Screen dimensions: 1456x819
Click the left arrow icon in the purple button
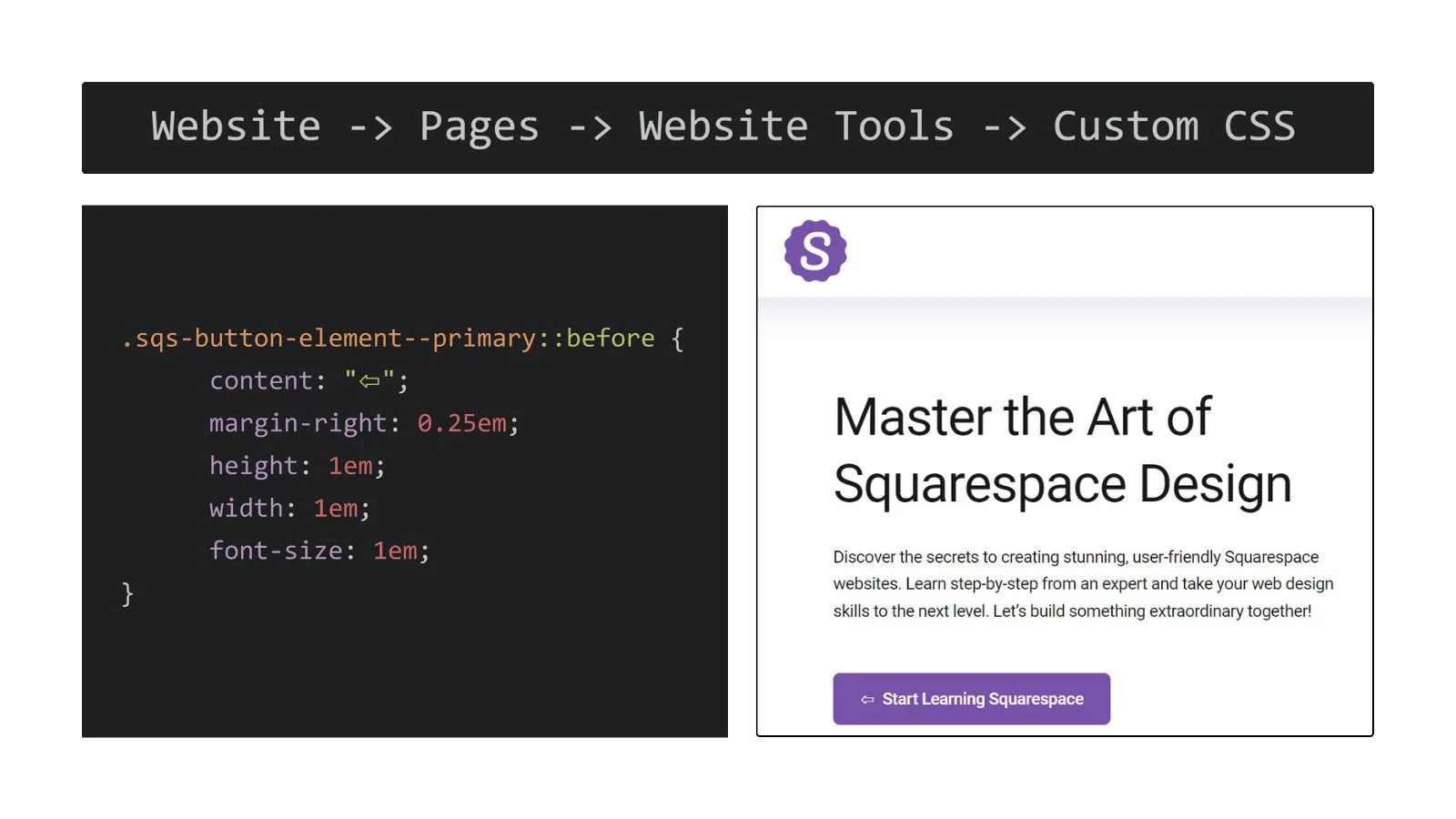(x=867, y=700)
